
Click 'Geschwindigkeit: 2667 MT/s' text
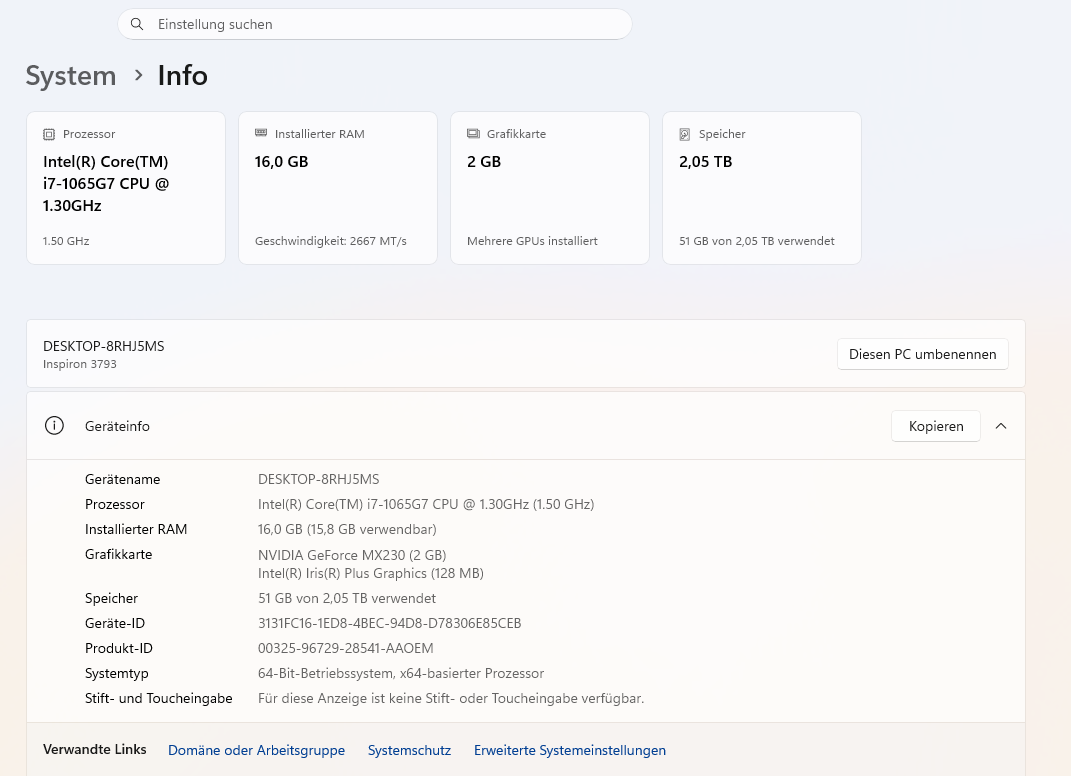tap(331, 241)
